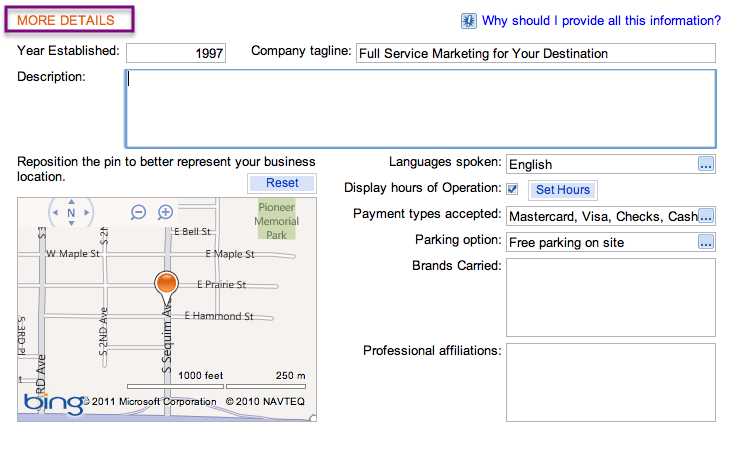Click into the Description text area
Viewport: 734px width, 473px height.
pyautogui.click(x=420, y=108)
